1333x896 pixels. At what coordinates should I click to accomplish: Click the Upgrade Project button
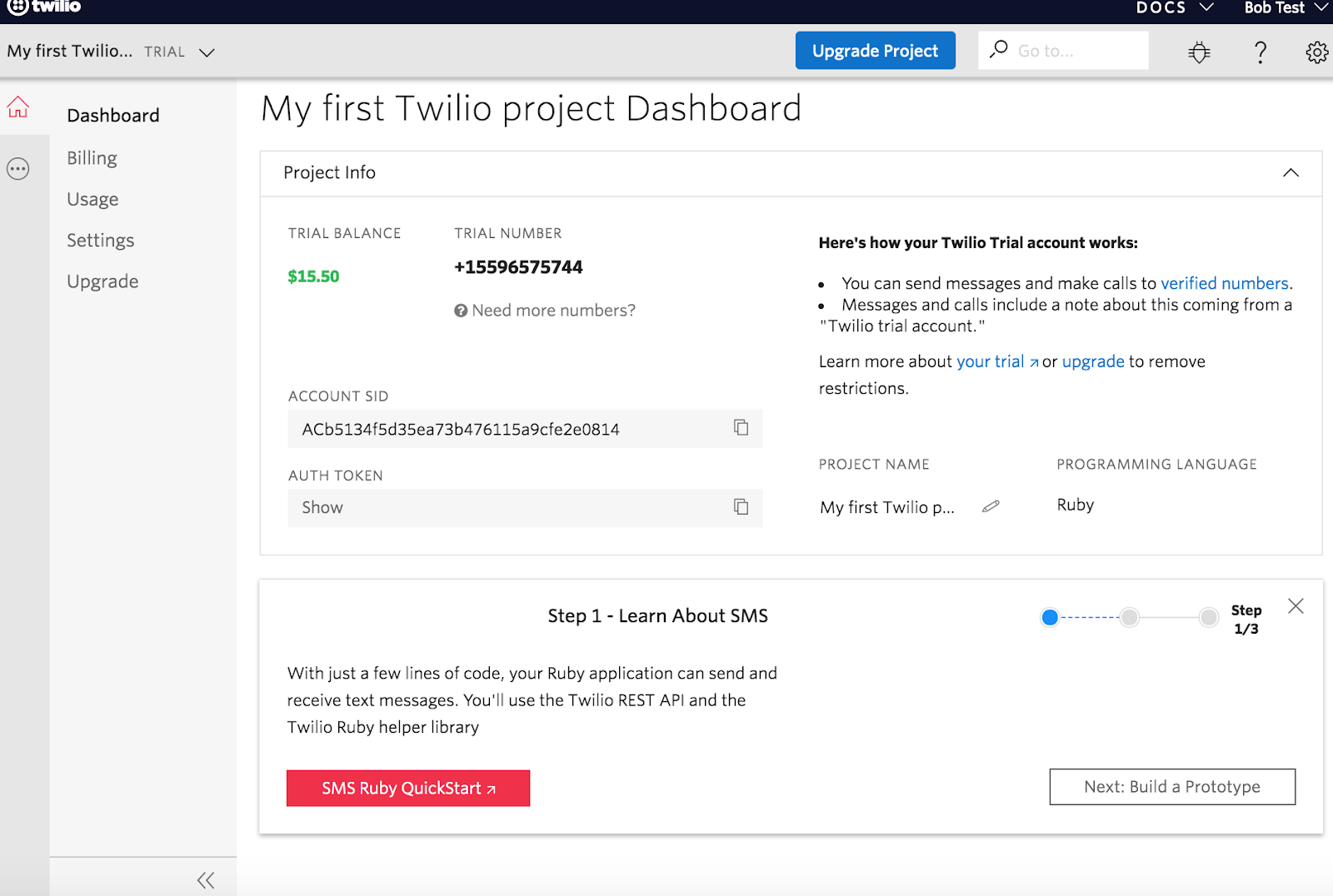[876, 51]
